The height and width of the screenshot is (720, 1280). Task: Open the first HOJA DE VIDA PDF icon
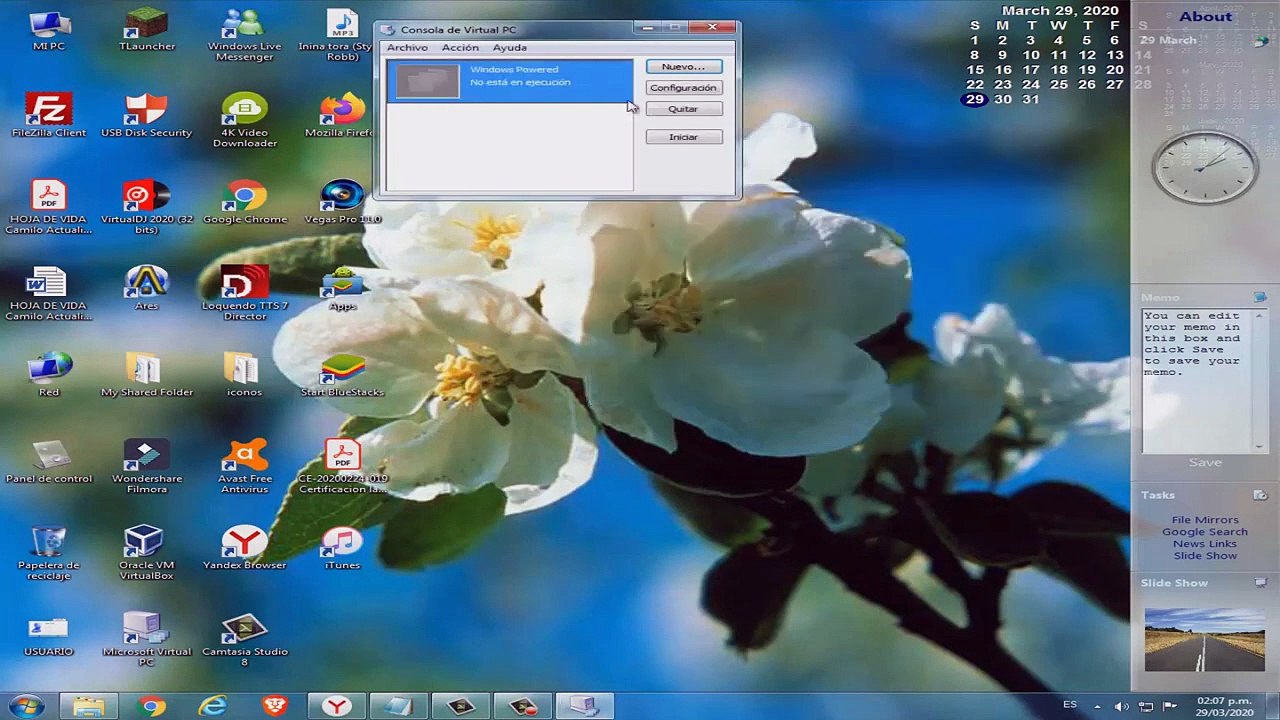(x=48, y=208)
